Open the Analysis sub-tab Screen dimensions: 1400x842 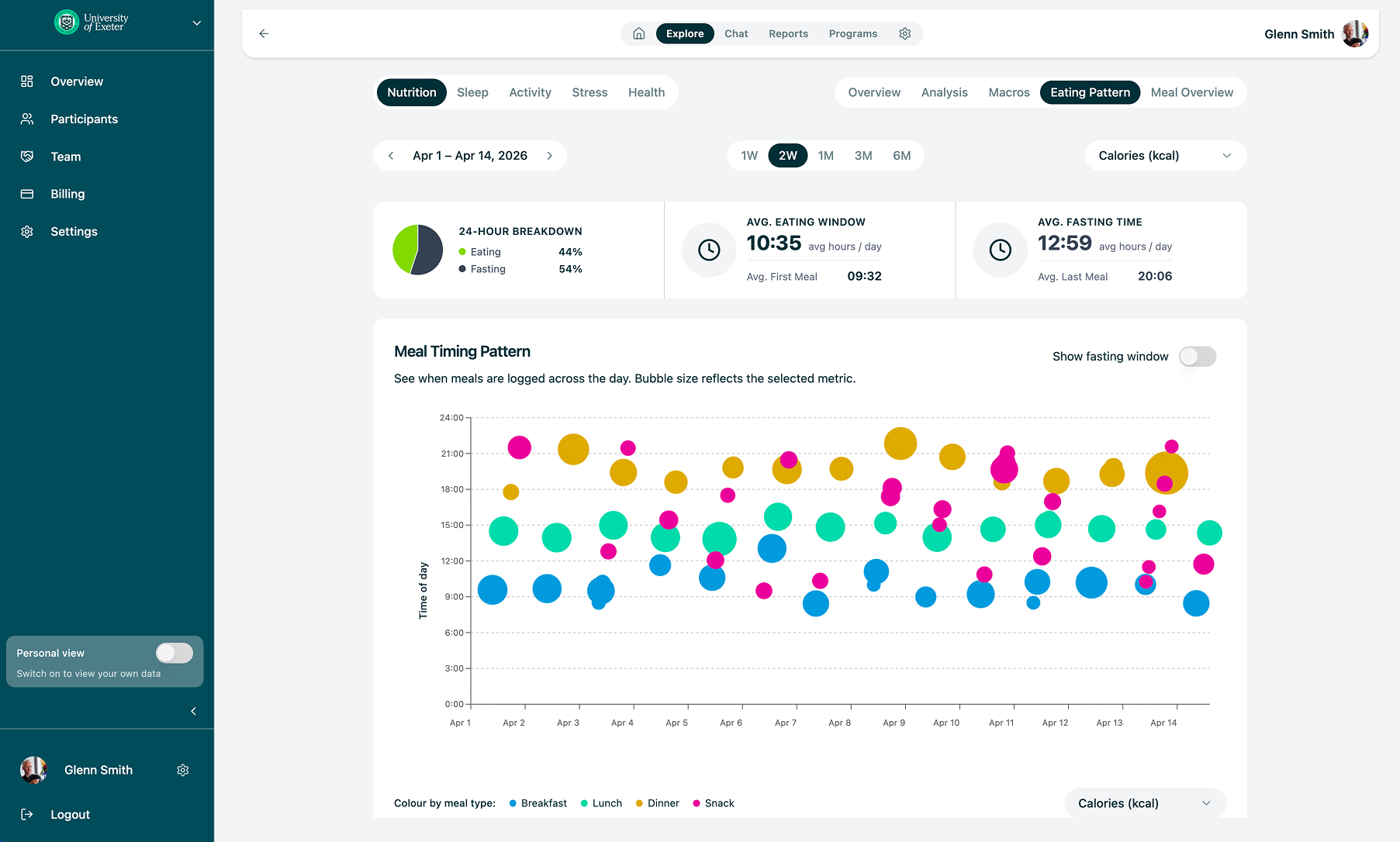(944, 92)
